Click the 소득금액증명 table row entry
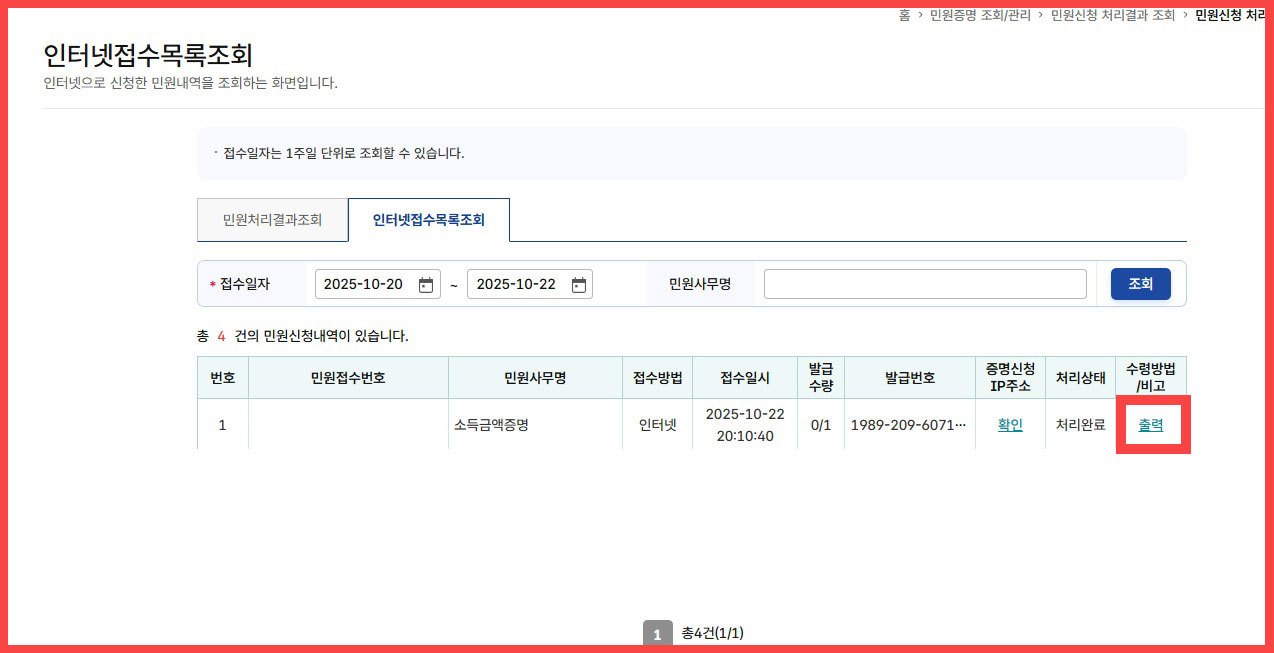The width and height of the screenshot is (1274, 653). tap(533, 424)
